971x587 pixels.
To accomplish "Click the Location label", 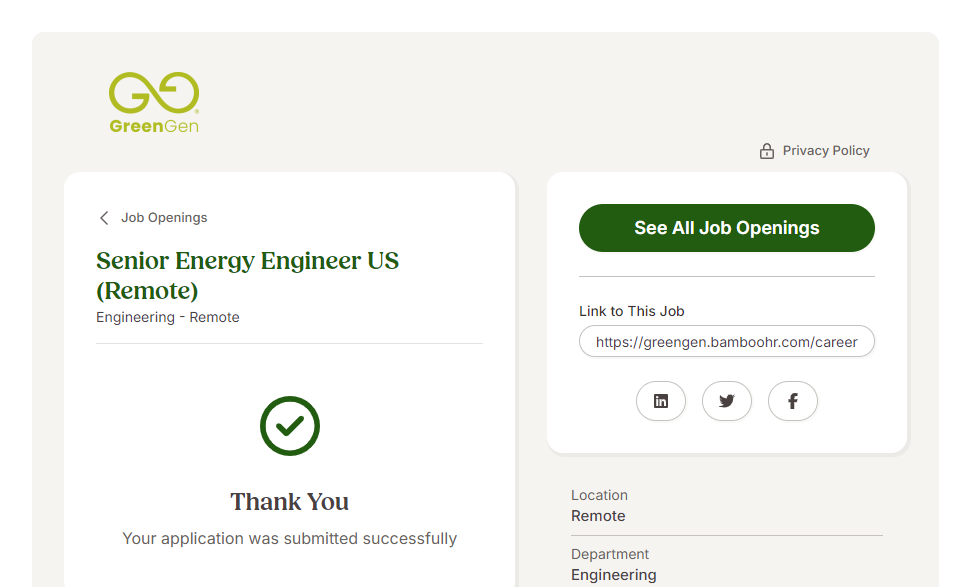I will tap(599, 495).
